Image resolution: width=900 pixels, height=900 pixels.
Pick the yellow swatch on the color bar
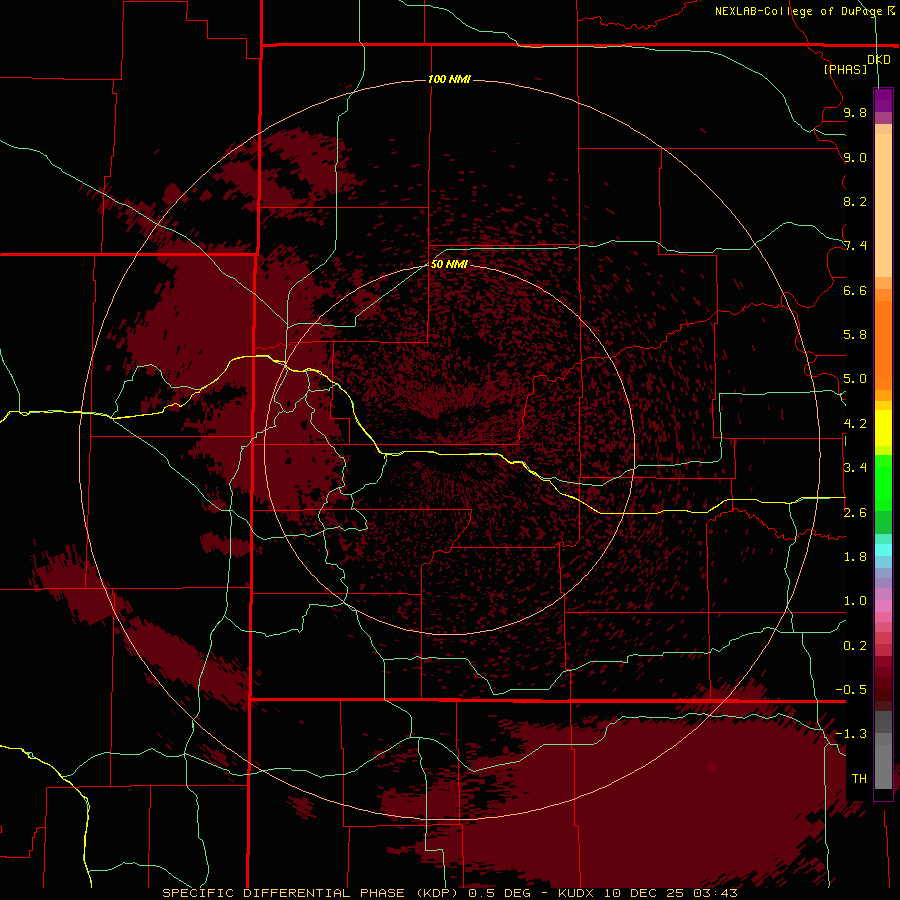[883, 428]
